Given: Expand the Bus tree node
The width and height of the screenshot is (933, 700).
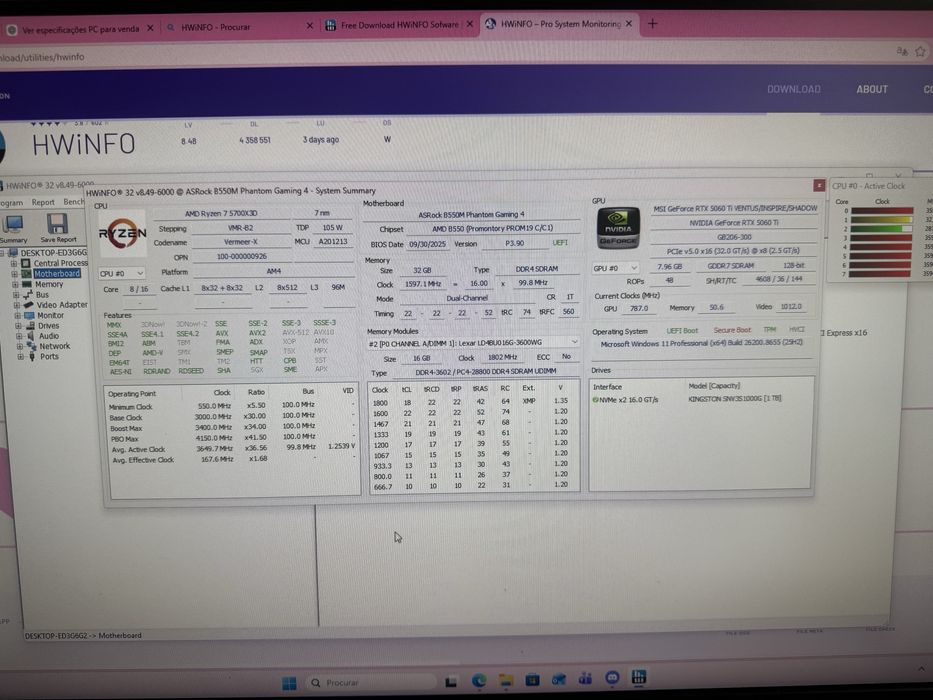Looking at the screenshot, I should click(16, 295).
